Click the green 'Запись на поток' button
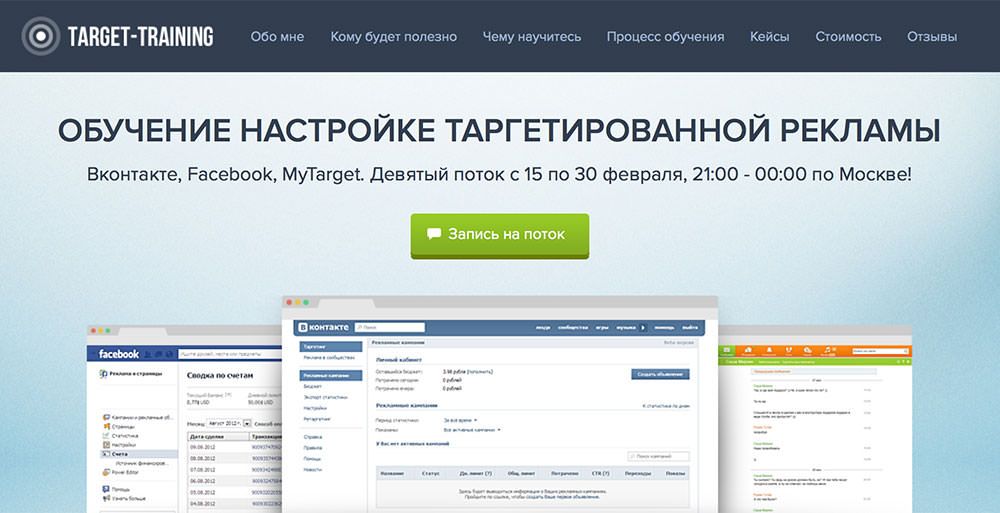 click(x=499, y=236)
